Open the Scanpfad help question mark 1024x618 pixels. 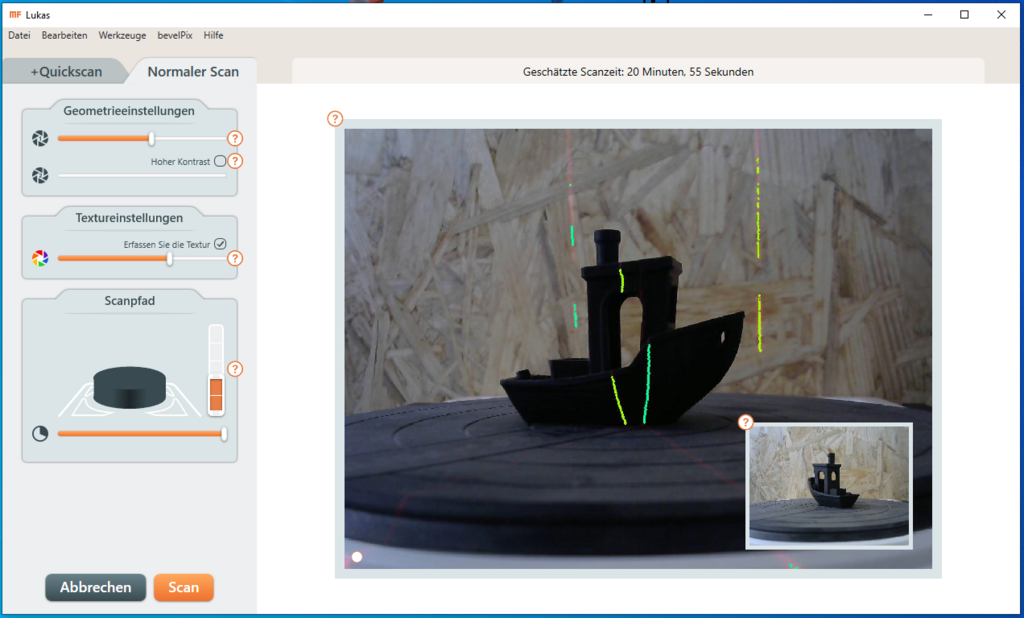point(235,369)
